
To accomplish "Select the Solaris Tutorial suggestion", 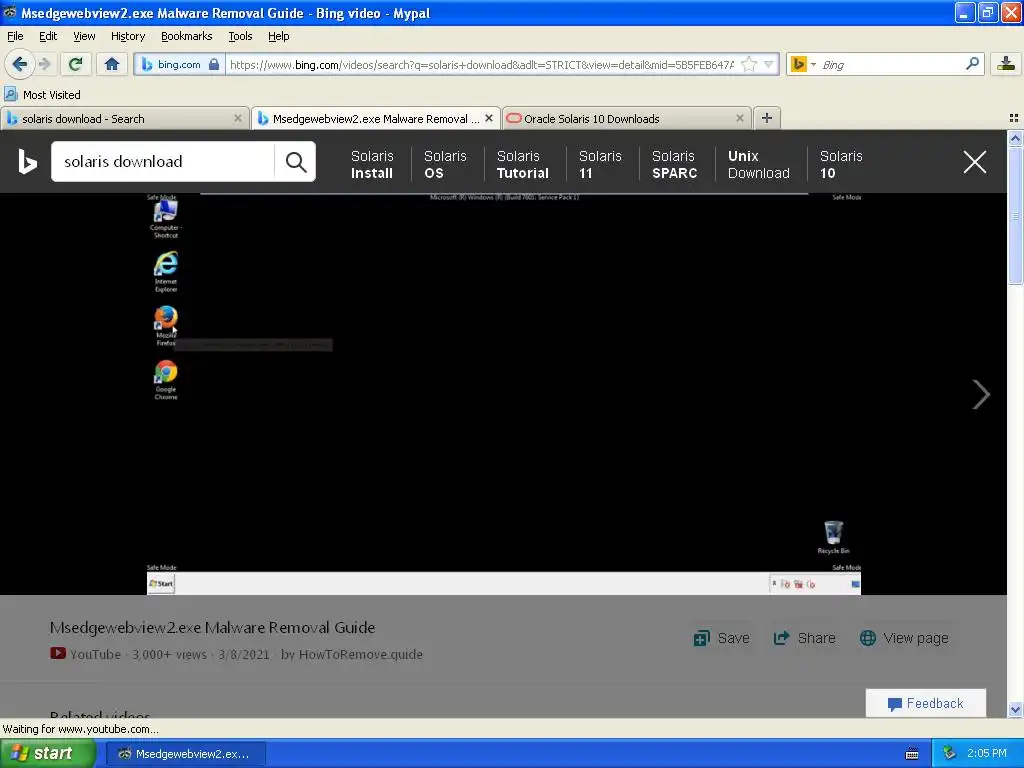I will [522, 165].
